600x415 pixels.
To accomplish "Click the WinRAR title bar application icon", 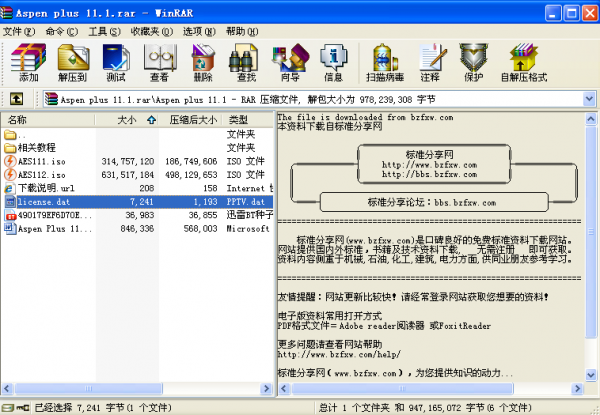I will pos(7,13).
